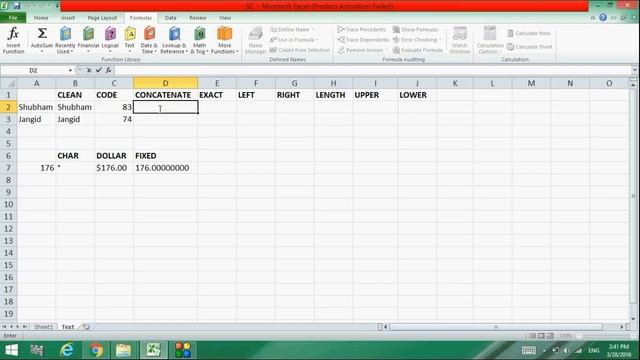The width and height of the screenshot is (640, 360).
Task: Click cell with value 83
Action: [114, 107]
